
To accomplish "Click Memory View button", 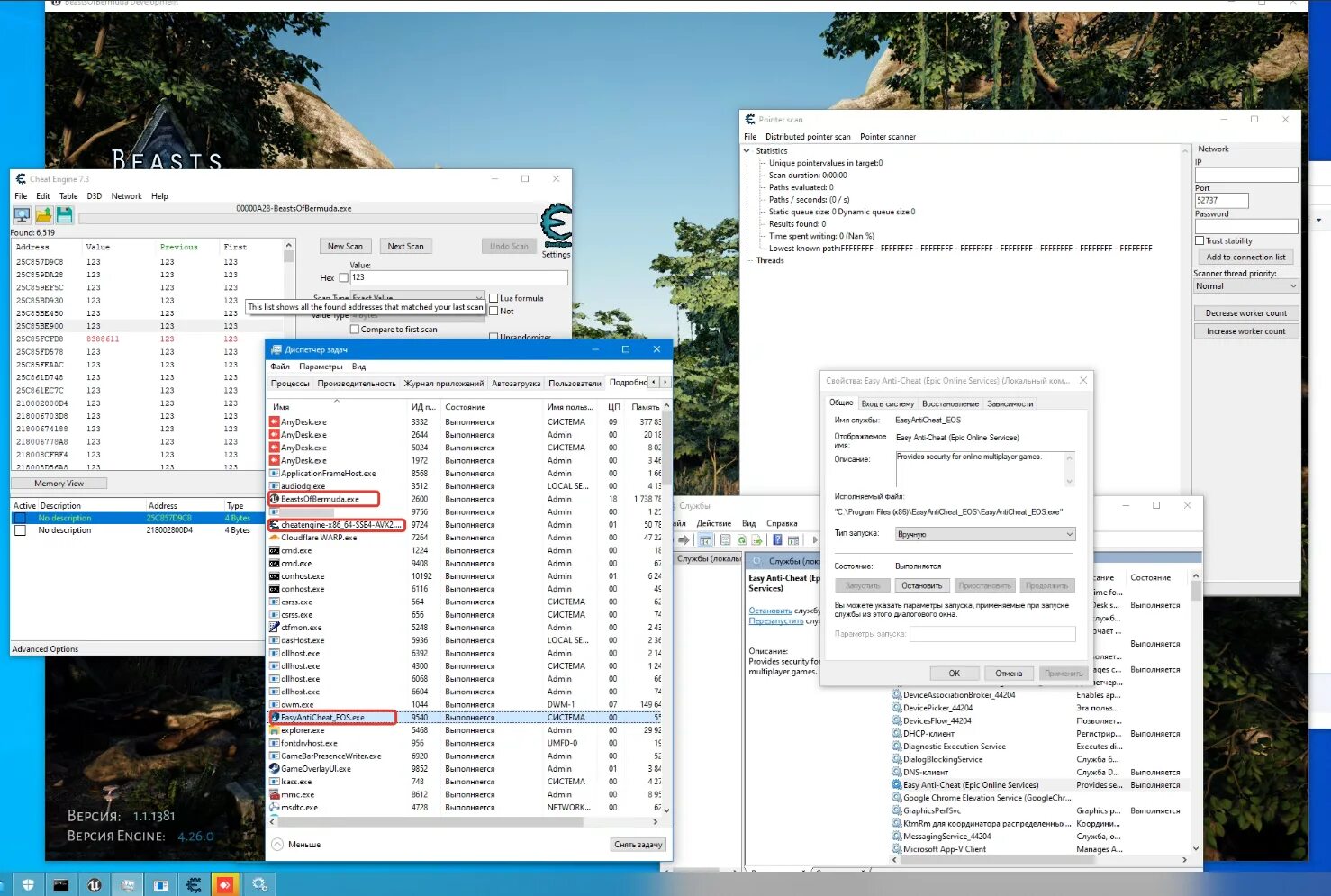I will (59, 484).
